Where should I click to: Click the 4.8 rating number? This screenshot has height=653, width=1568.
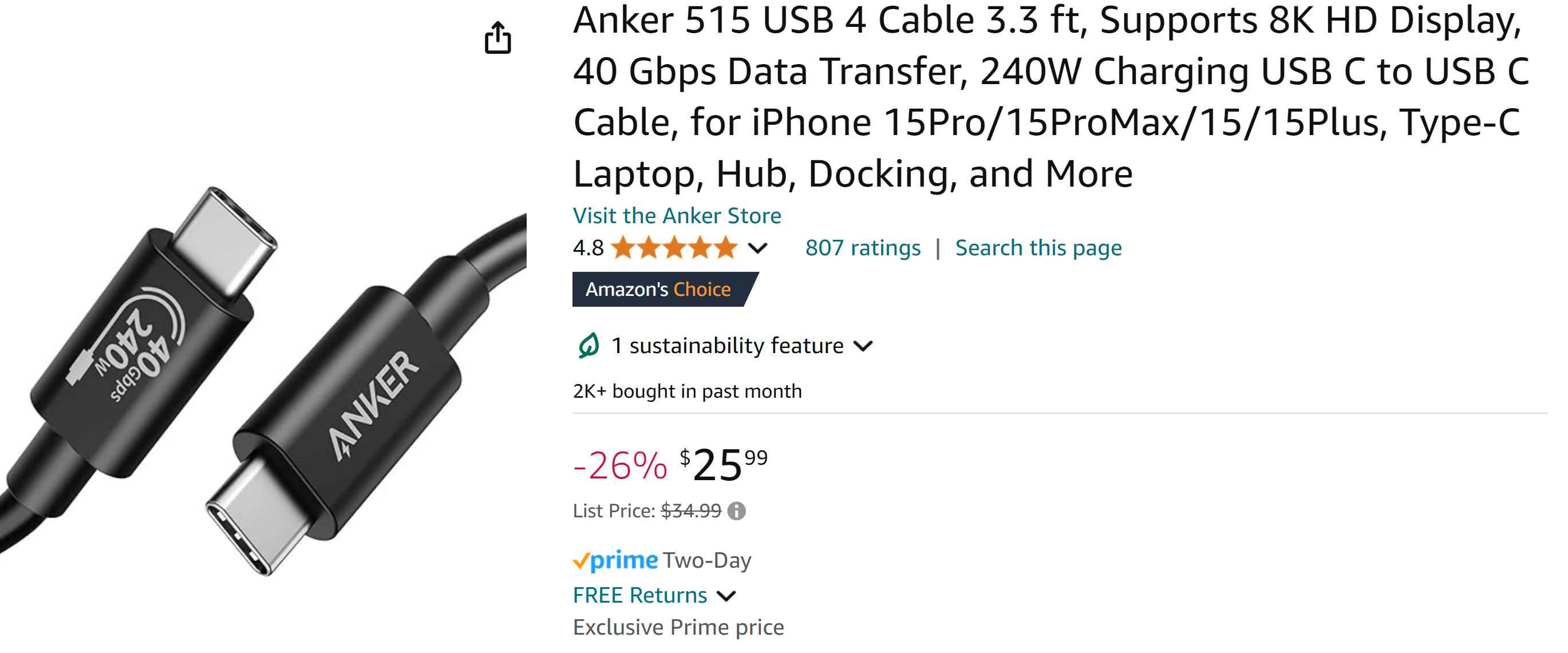pos(588,248)
